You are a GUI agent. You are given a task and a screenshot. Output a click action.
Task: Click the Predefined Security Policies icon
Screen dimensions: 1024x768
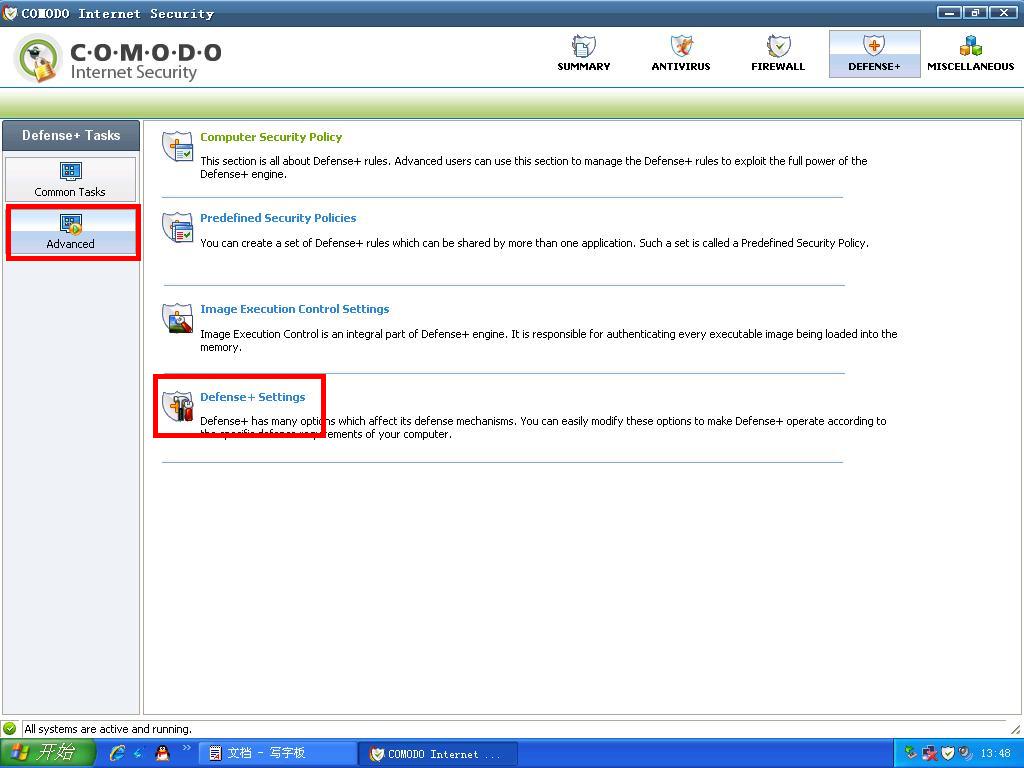click(x=178, y=227)
